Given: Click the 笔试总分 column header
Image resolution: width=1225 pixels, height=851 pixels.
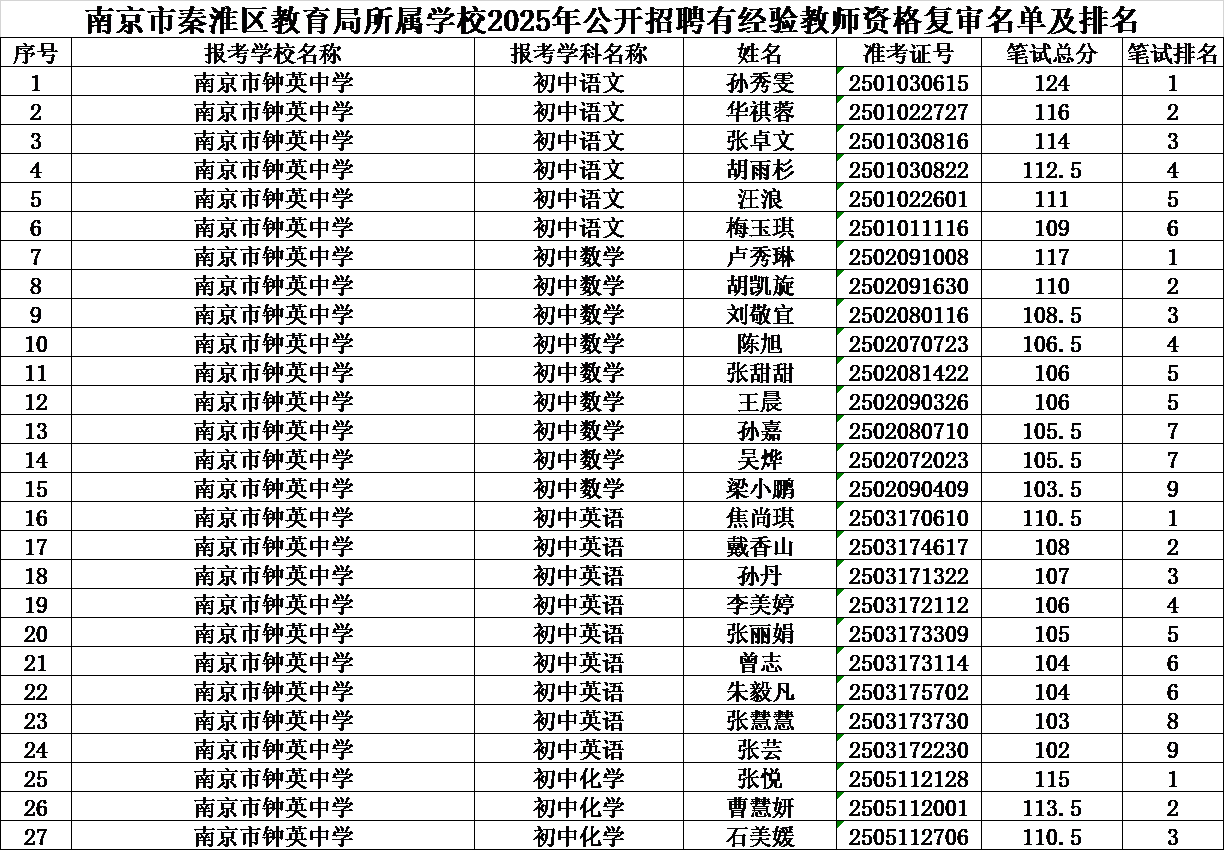Looking at the screenshot, I should click(1052, 53).
